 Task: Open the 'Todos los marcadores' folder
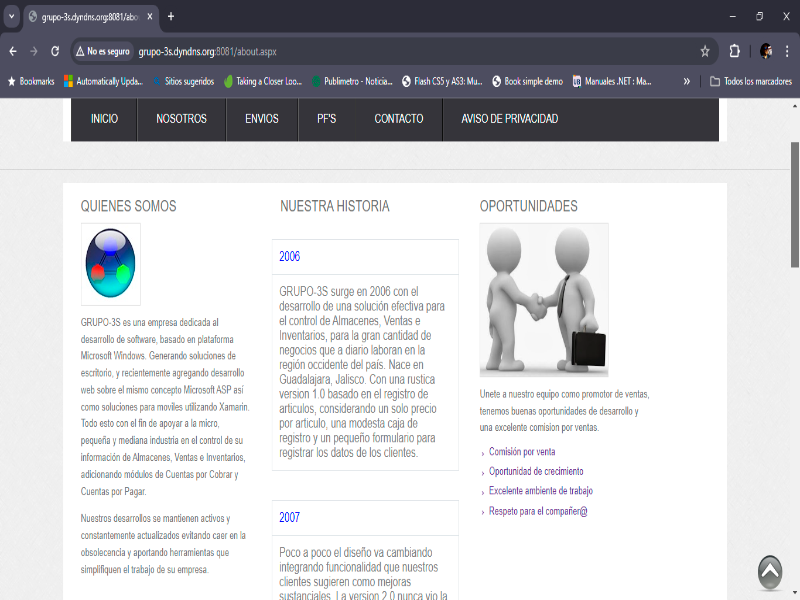click(751, 81)
